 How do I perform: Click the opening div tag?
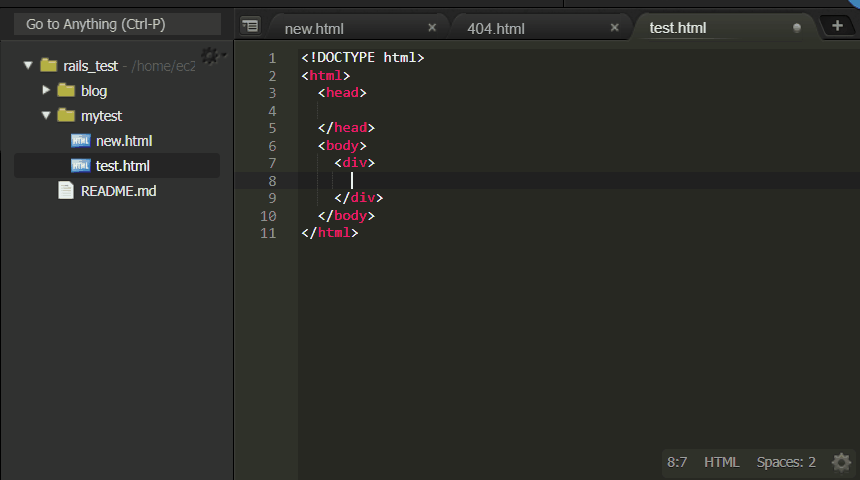[x=355, y=163]
